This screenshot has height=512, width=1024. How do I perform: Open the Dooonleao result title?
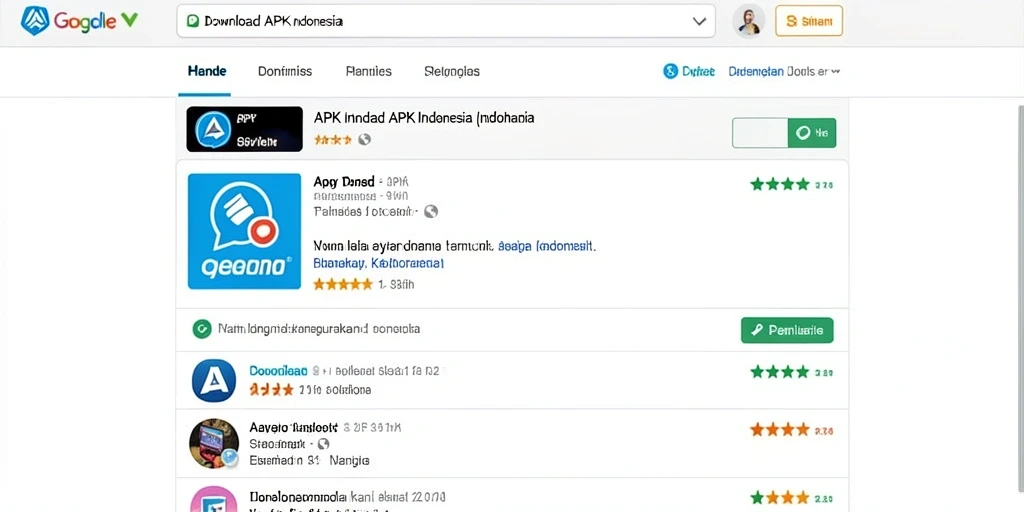pos(278,371)
